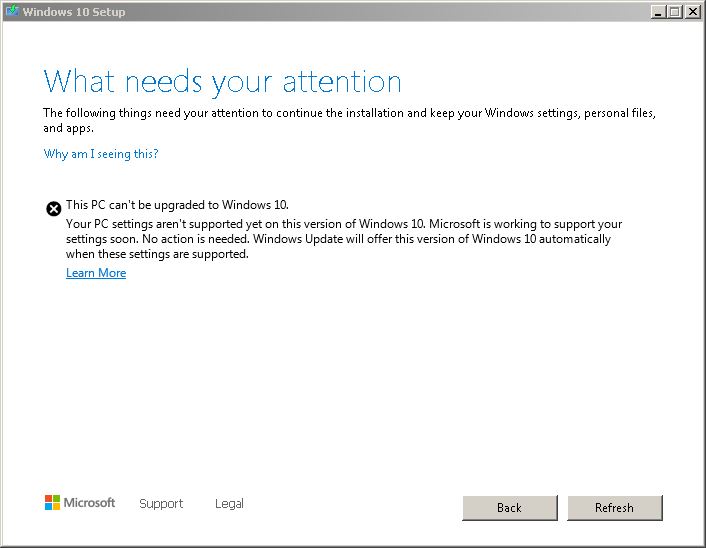Click the 'The following things need your attention' text
706x548 pixels.
point(349,120)
